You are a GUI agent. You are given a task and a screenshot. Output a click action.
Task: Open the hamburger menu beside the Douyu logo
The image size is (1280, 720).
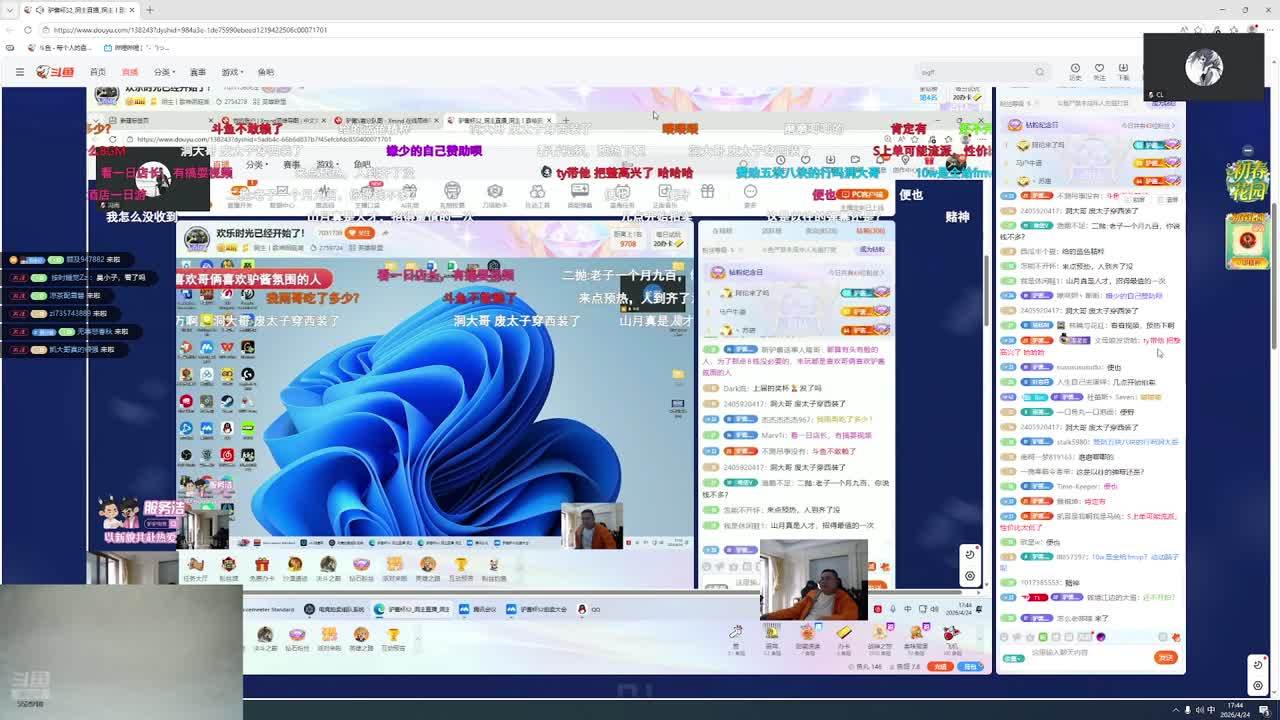pos(19,72)
